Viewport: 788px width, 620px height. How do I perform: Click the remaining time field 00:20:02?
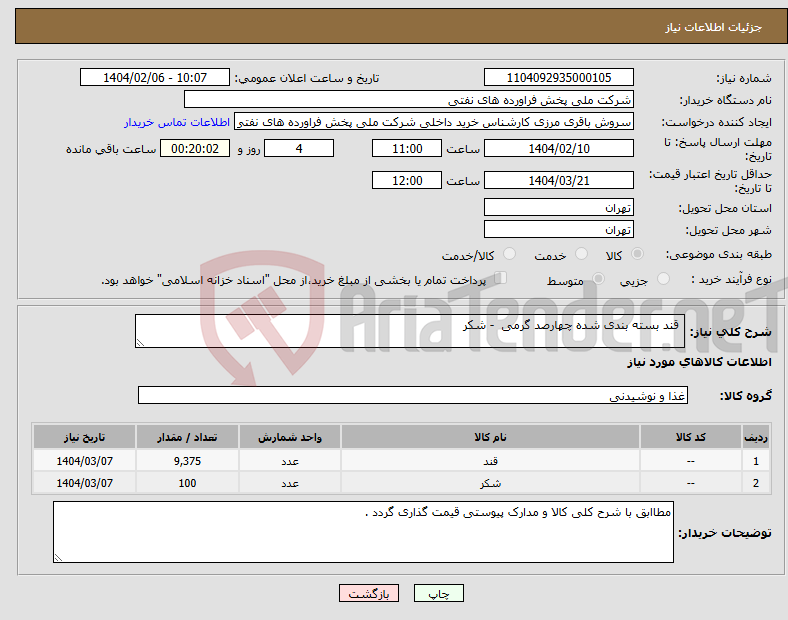click(x=195, y=148)
